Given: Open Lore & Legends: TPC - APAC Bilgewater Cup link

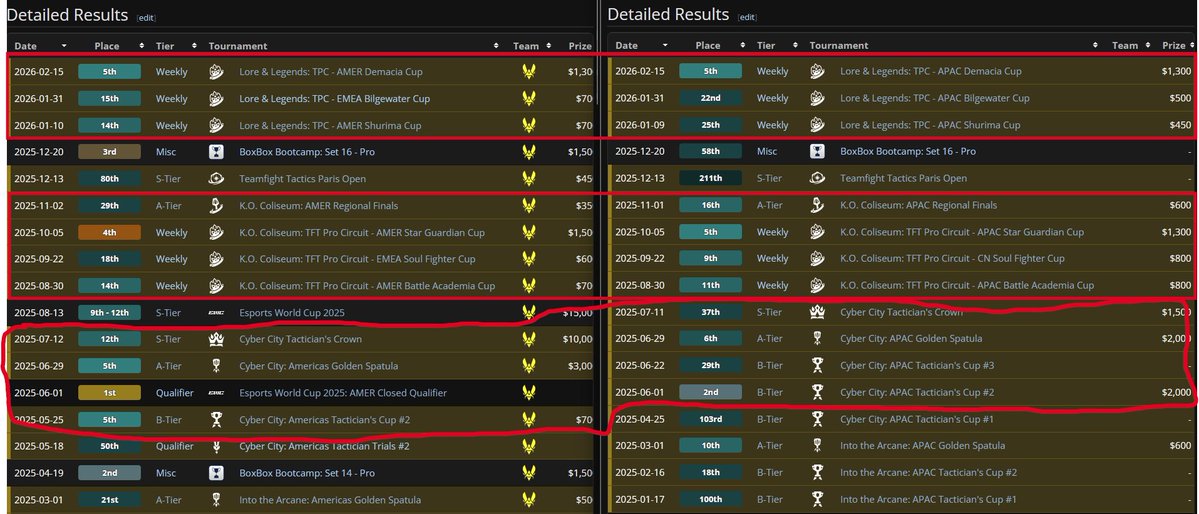Looking at the screenshot, I should click(x=934, y=98).
